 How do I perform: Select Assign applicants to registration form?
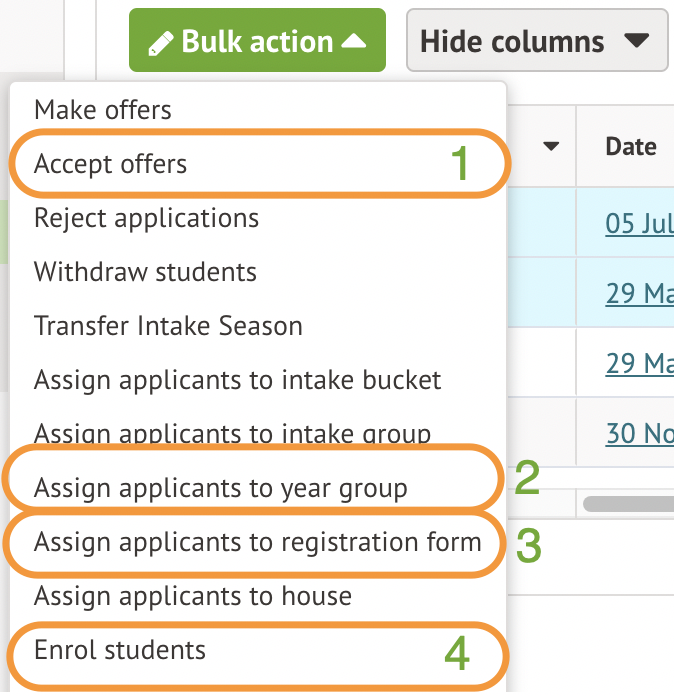click(x=257, y=542)
